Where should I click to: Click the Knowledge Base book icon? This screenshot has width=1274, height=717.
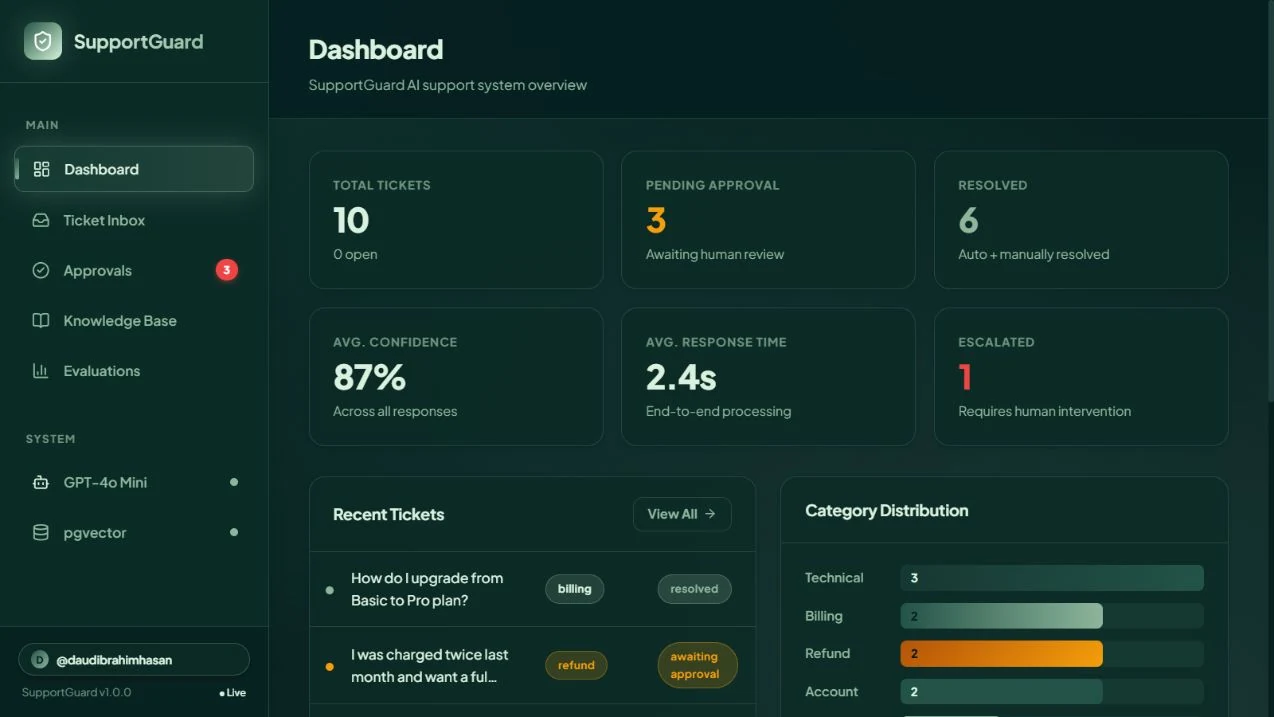(x=41, y=321)
